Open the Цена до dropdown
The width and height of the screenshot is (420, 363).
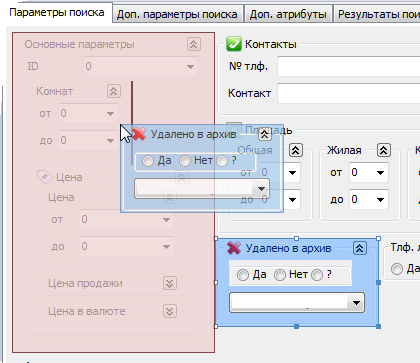pyautogui.click(x=166, y=247)
